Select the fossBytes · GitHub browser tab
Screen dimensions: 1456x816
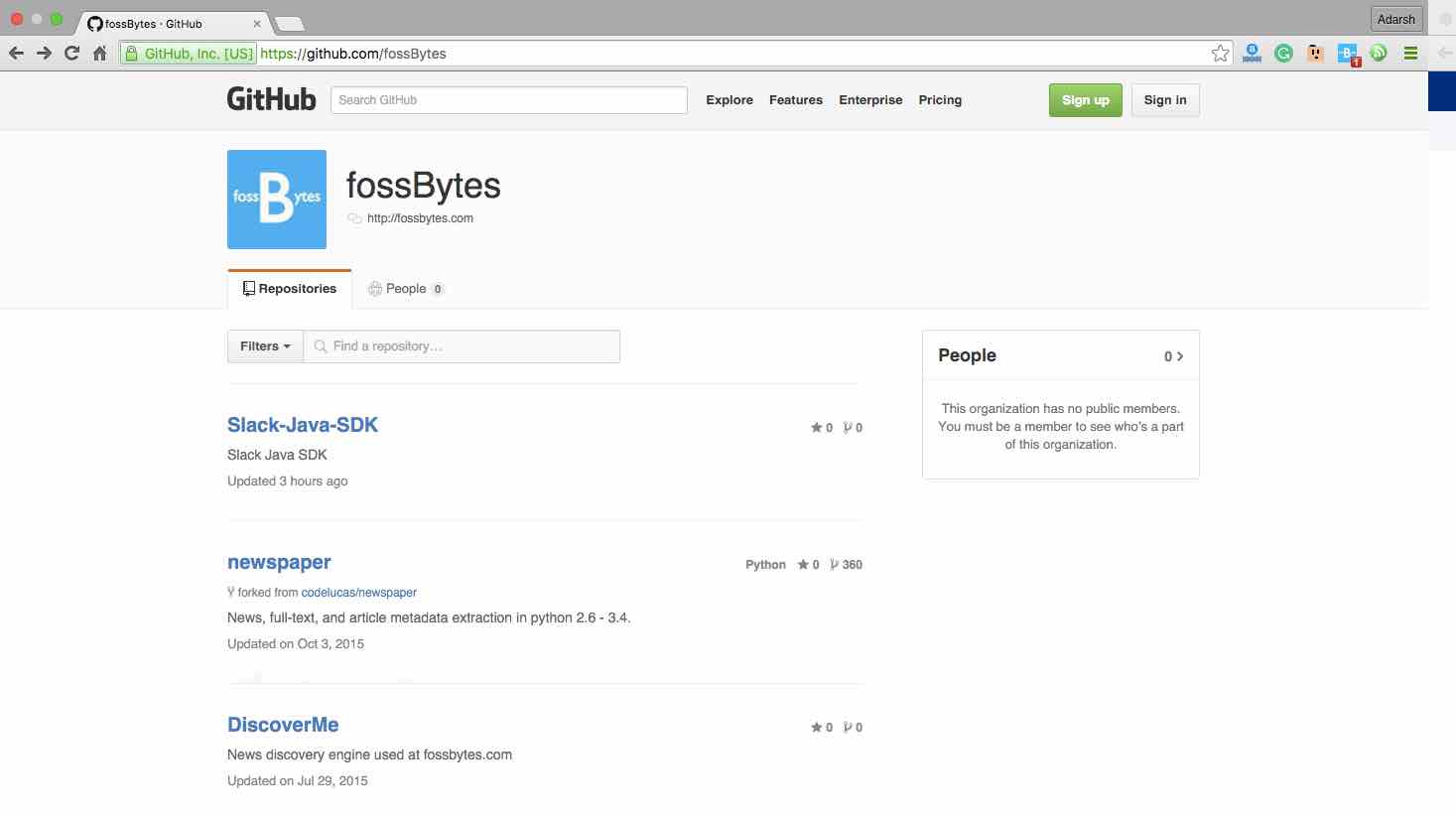click(174, 23)
